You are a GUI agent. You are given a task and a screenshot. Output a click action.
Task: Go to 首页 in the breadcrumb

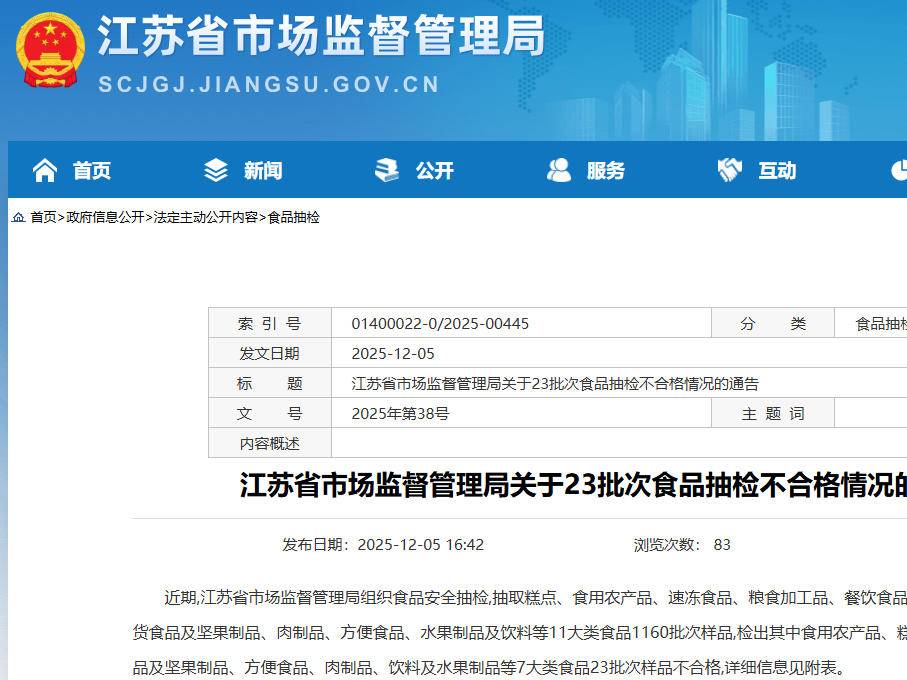[x=43, y=217]
